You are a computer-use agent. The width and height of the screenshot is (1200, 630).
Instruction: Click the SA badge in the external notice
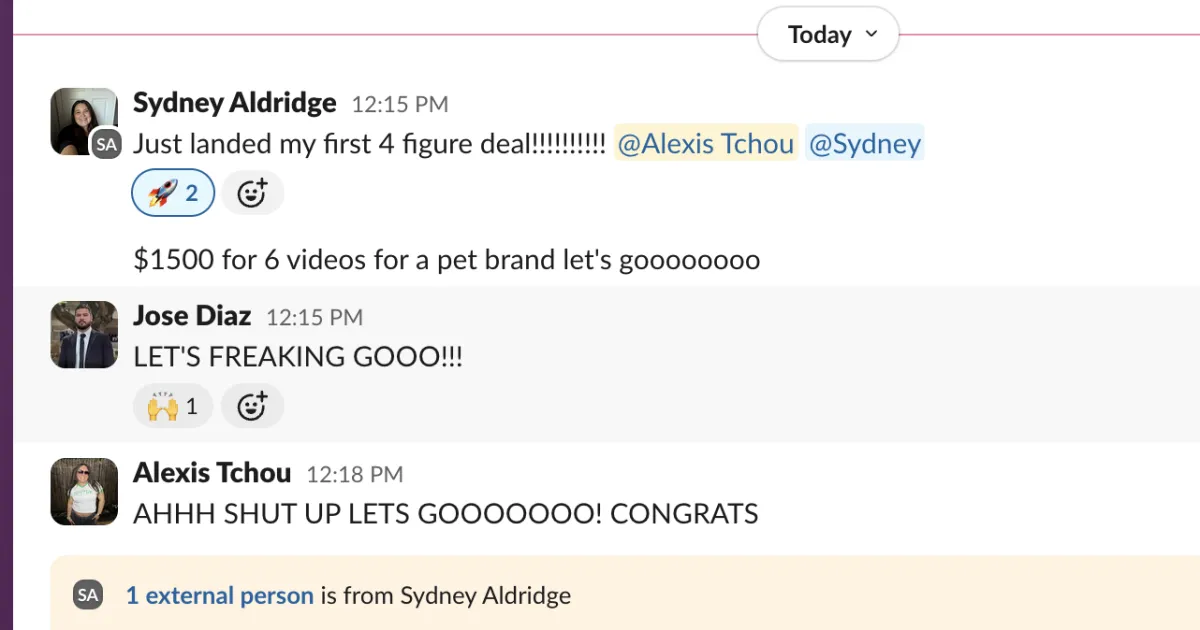tap(88, 596)
